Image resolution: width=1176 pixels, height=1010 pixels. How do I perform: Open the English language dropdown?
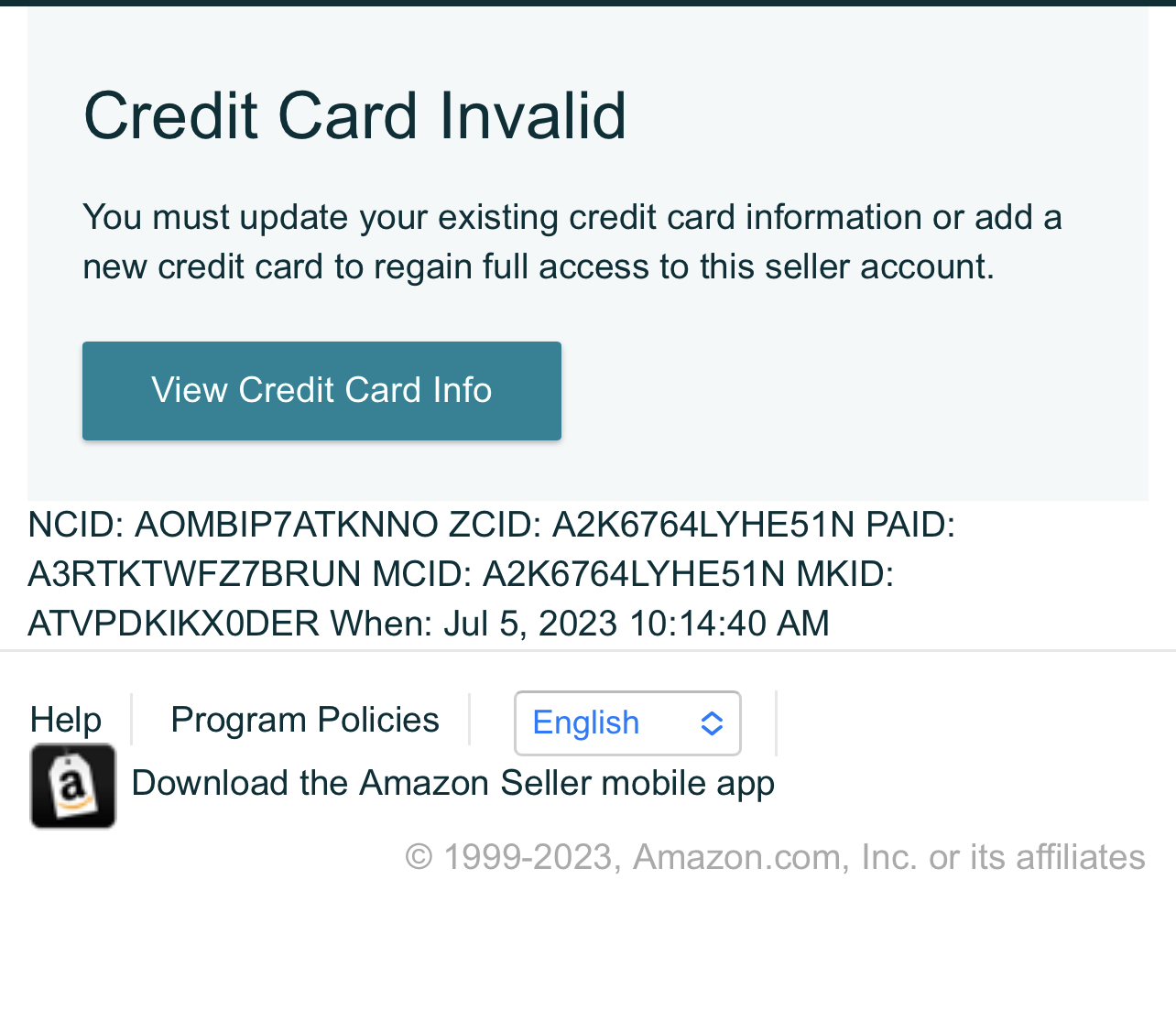(627, 723)
